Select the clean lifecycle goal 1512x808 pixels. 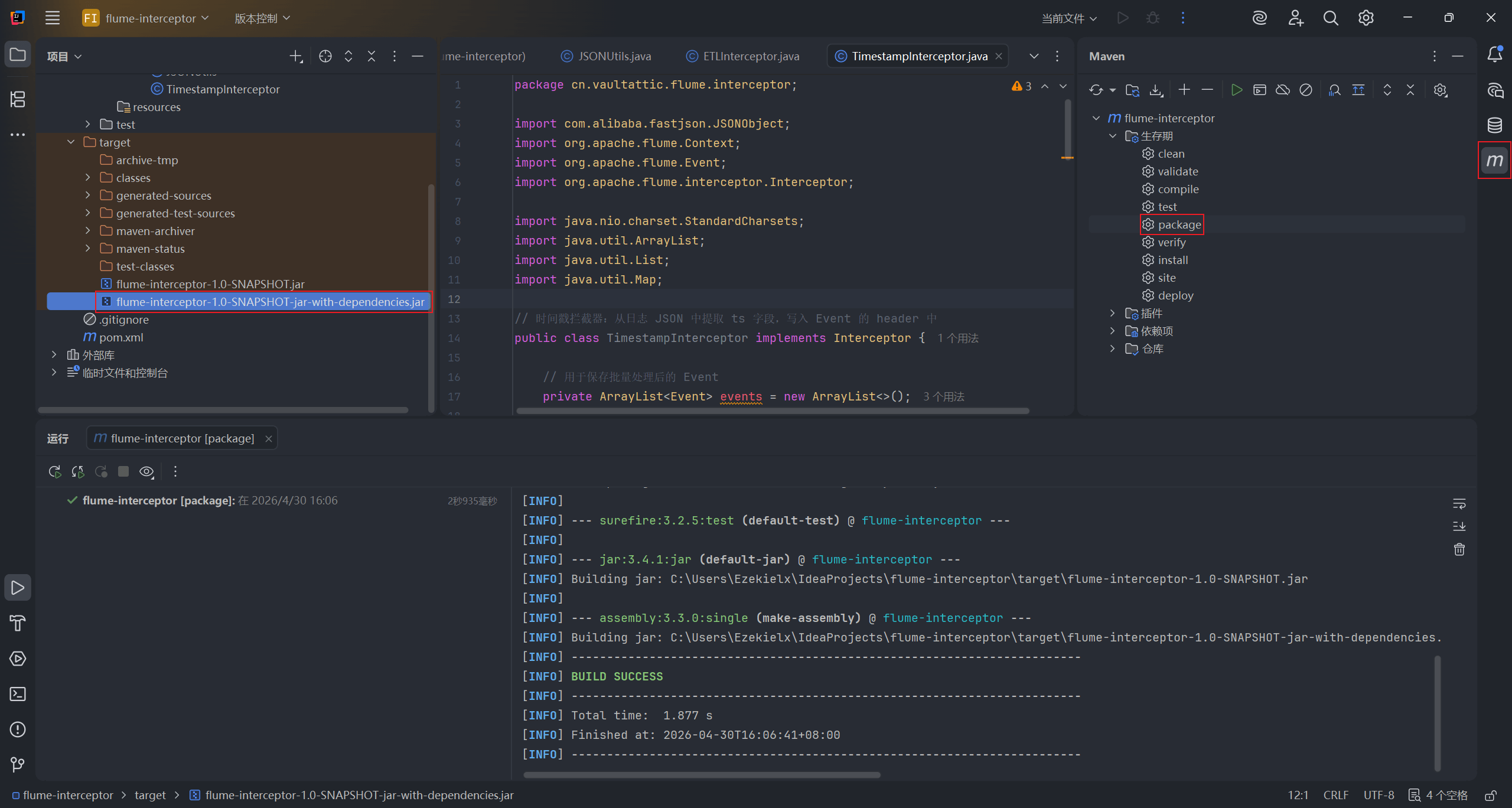pos(1164,154)
